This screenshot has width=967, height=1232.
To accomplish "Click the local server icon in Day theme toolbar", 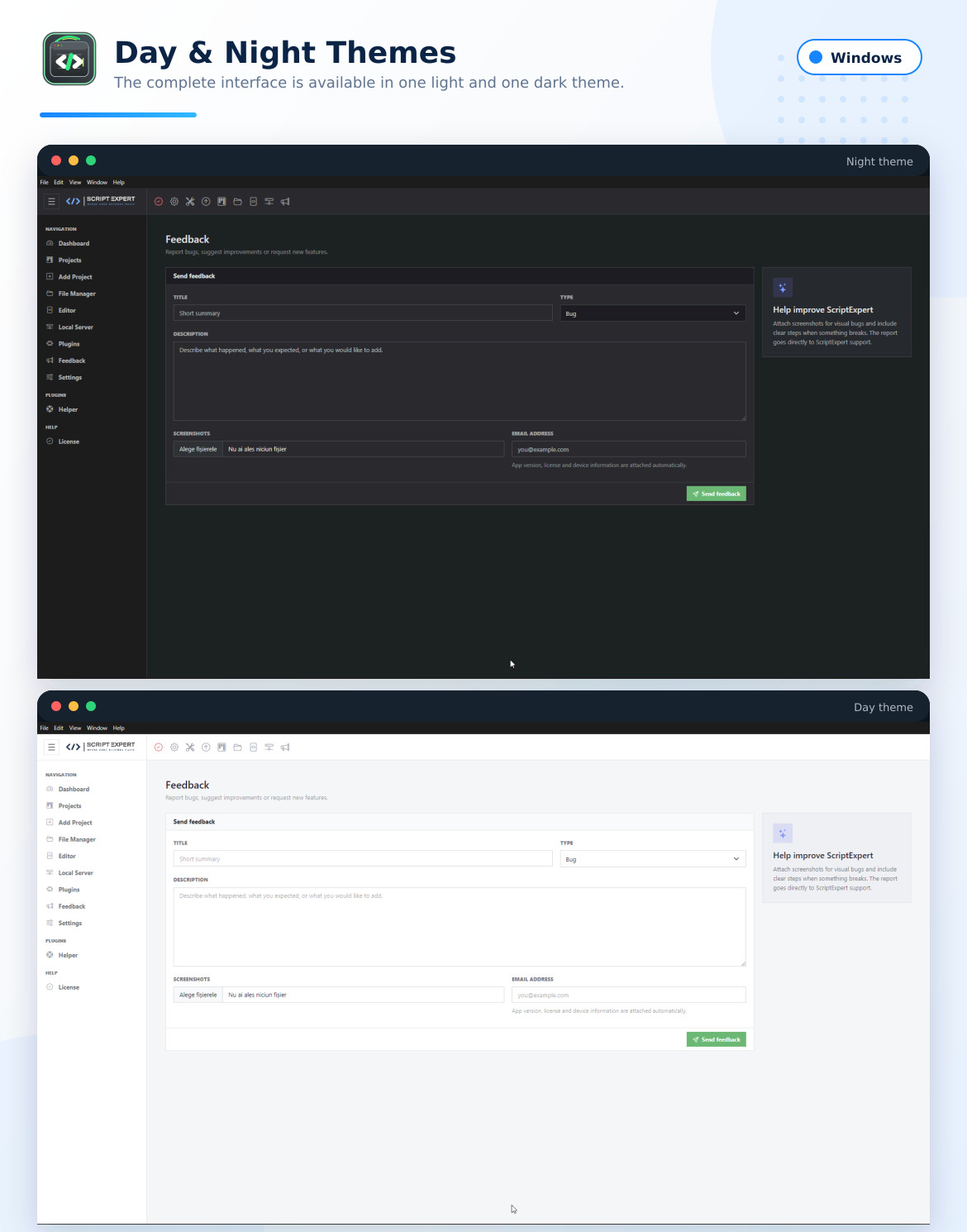I will (269, 747).
